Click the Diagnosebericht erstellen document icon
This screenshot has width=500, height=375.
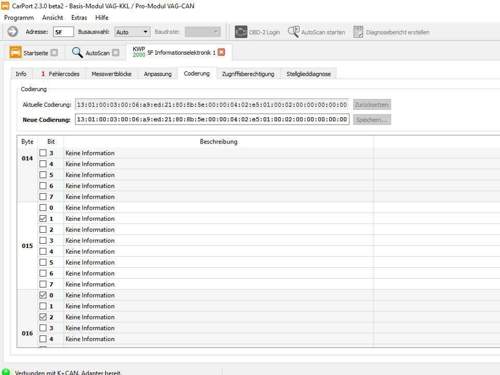point(358,32)
